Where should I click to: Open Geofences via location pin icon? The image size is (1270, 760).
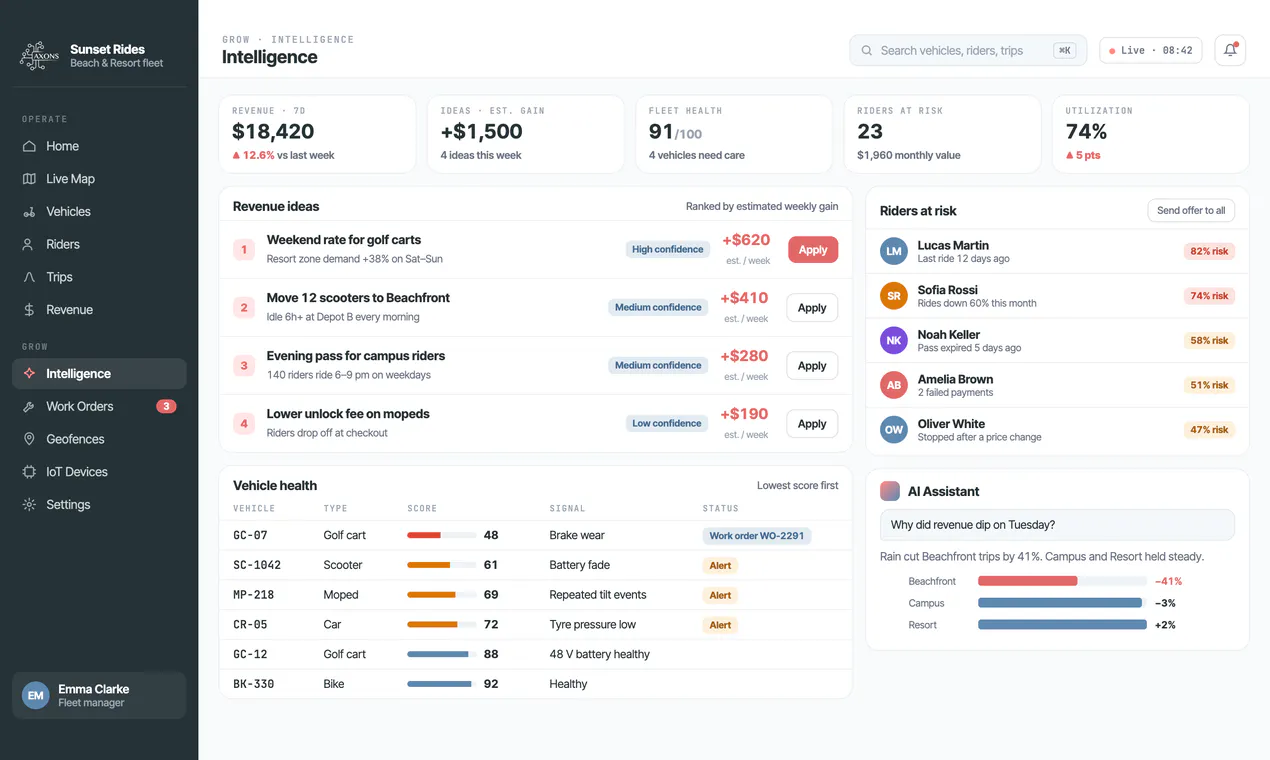pyautogui.click(x=29, y=439)
